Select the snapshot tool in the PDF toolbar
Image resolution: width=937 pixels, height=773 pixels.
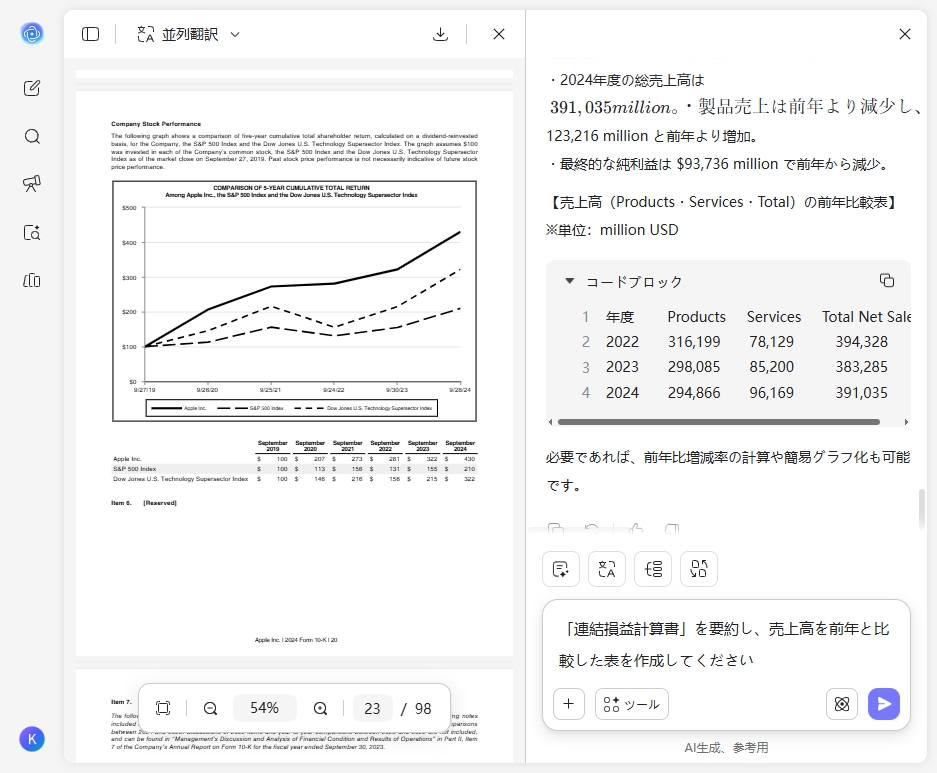click(163, 707)
